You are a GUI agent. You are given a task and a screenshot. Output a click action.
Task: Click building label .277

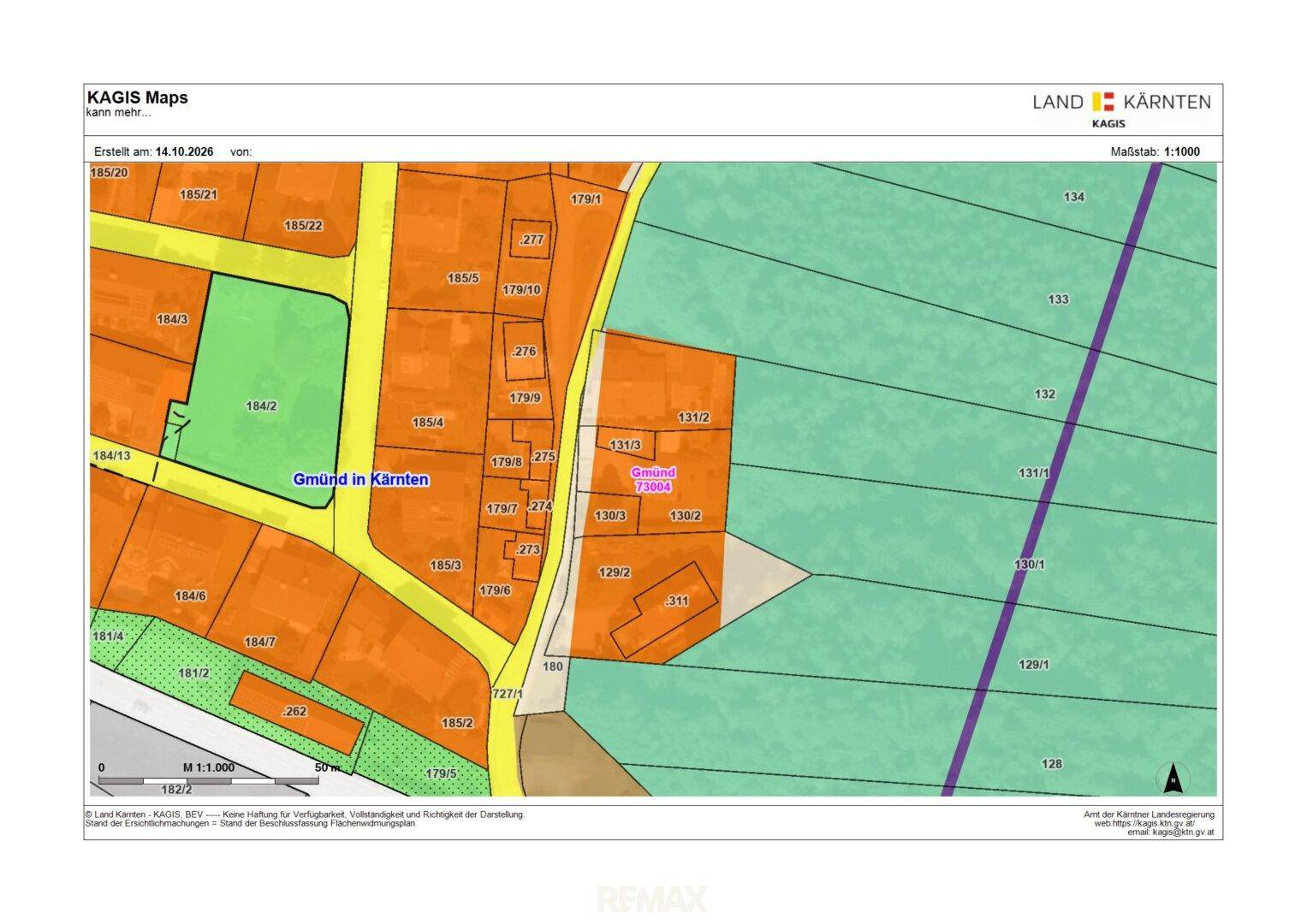tap(532, 240)
